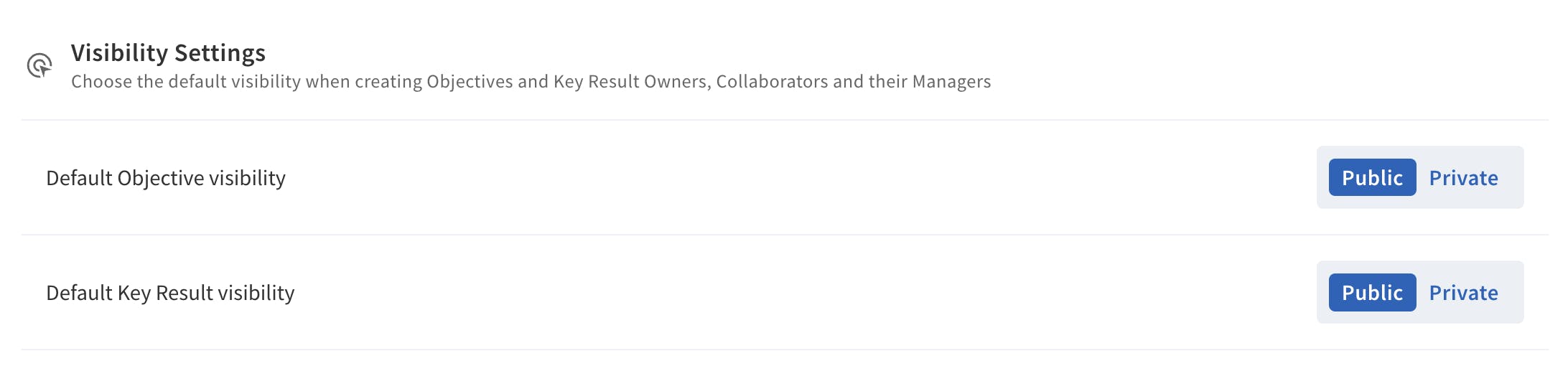Click the visibility description text under the heading
This screenshot has height=389, width=1568.
[x=531, y=82]
